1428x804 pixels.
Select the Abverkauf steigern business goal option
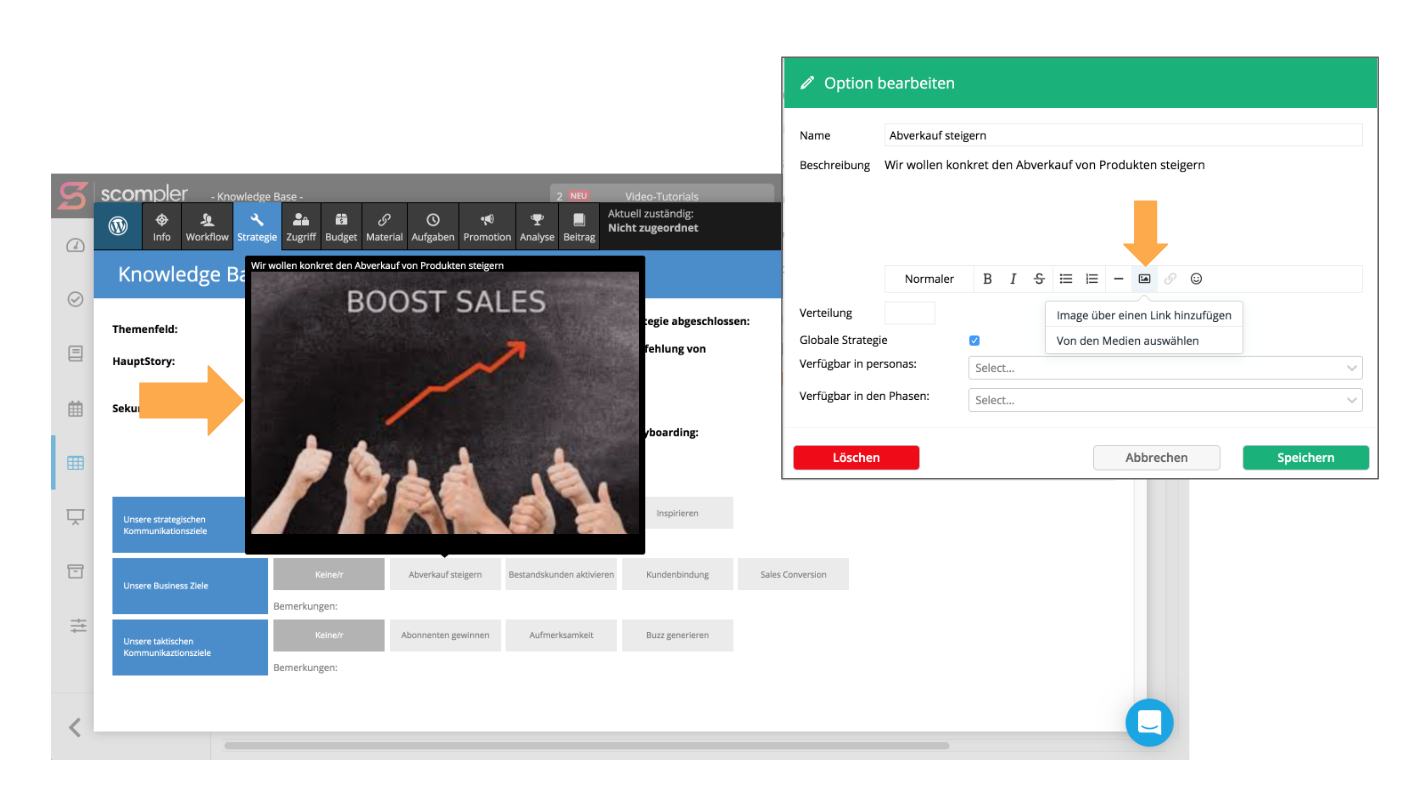445,575
